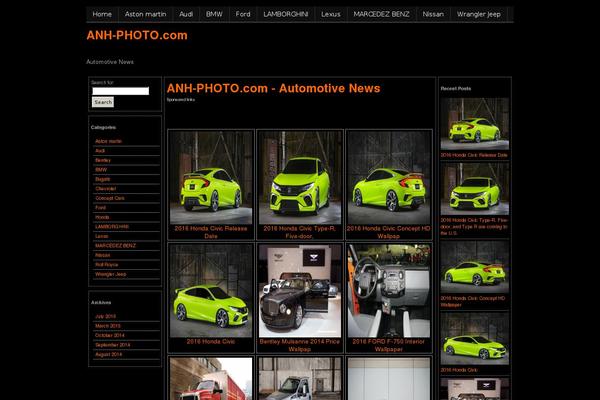The image size is (600, 400).
Task: Open the July 2015 archive
Action: pos(105,317)
